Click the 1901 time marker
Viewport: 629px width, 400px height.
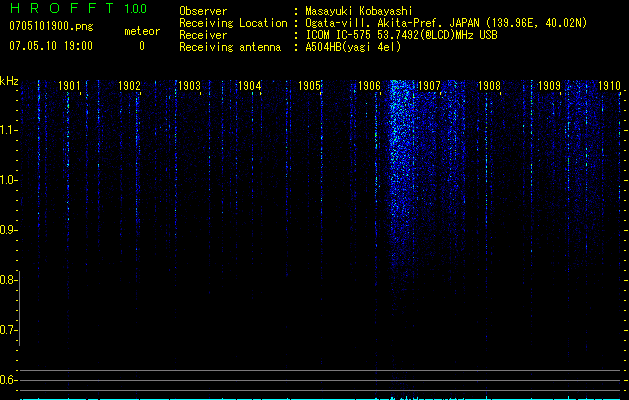pos(69,86)
